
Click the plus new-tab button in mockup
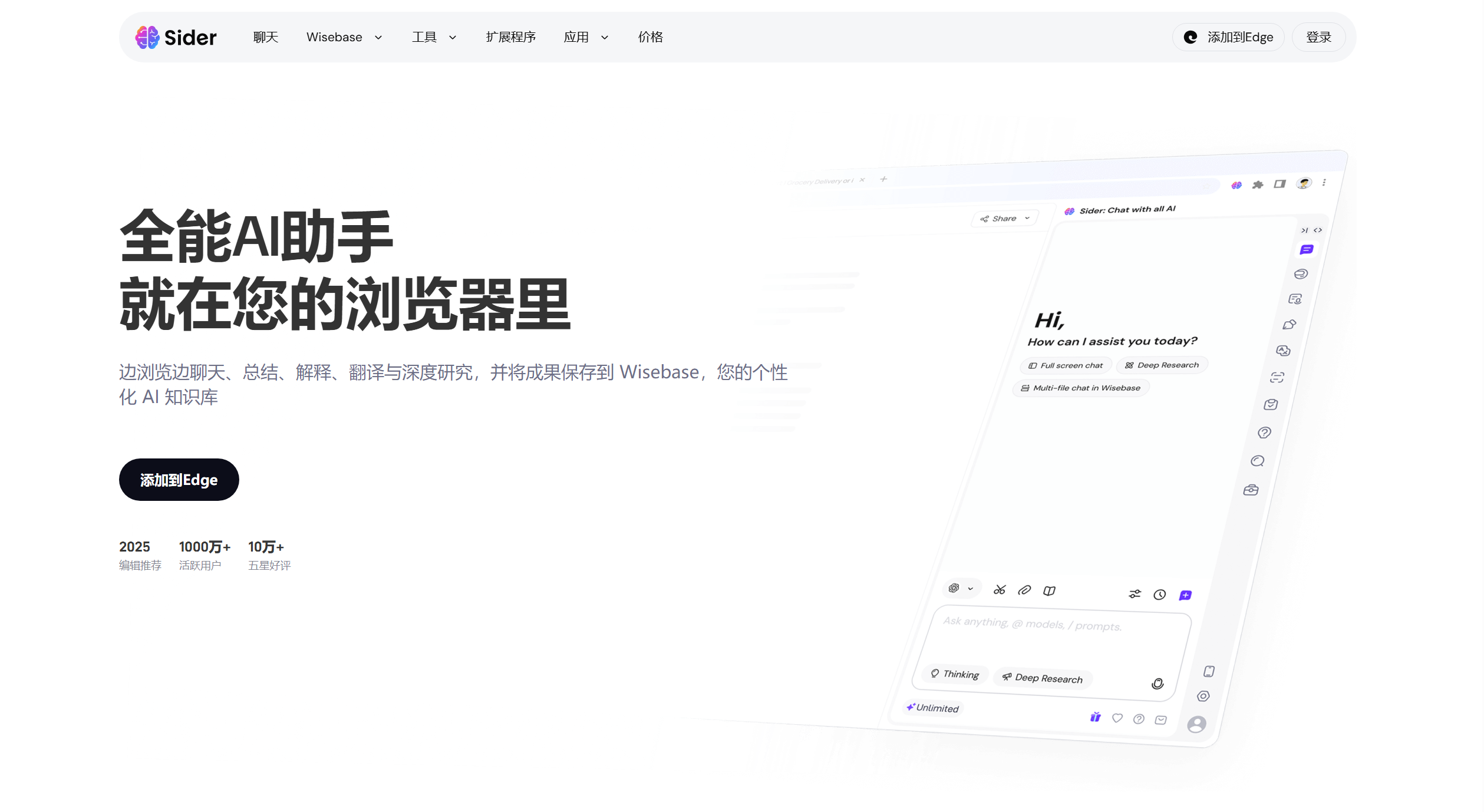tap(883, 179)
